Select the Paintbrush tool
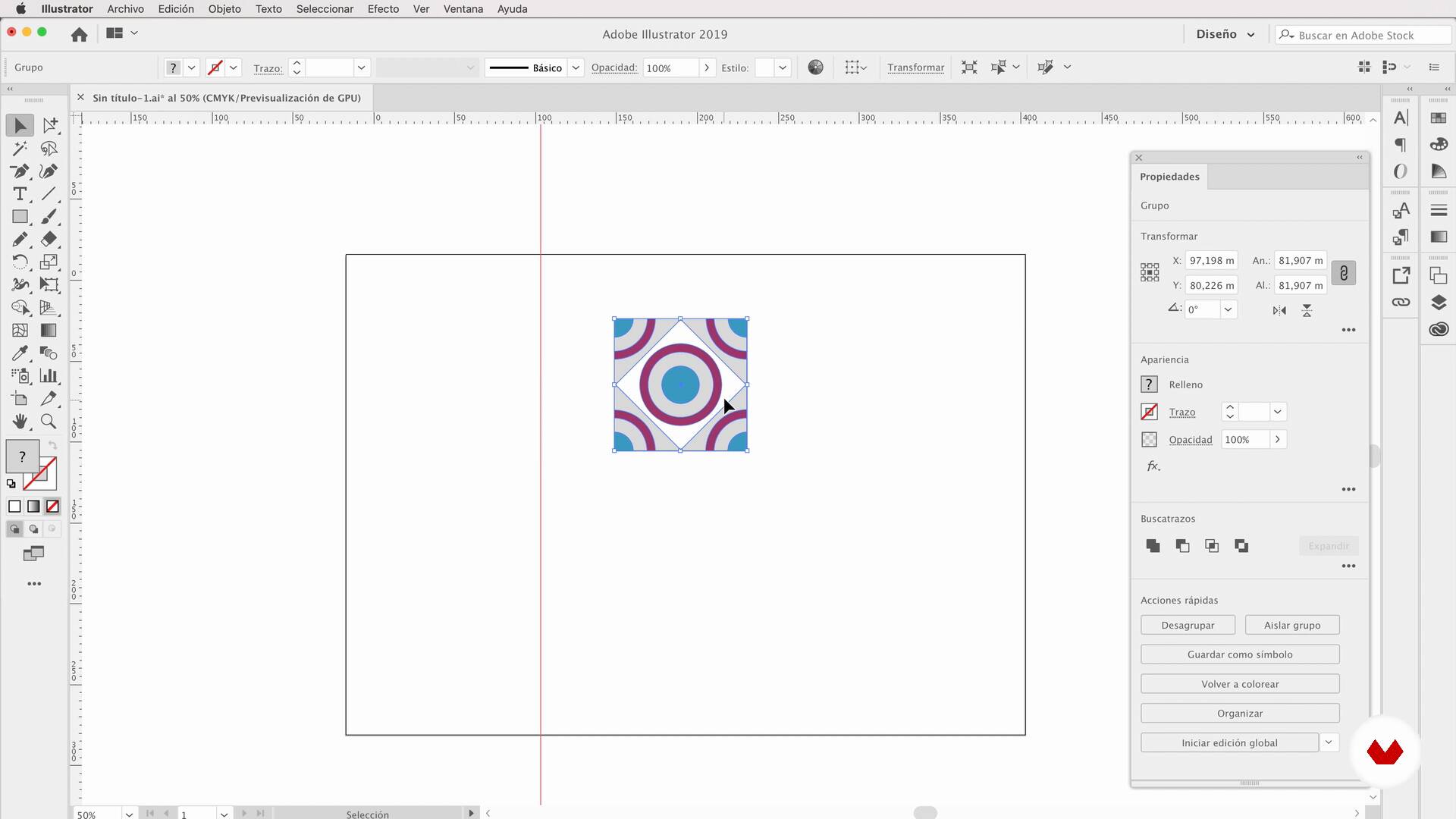 49,217
